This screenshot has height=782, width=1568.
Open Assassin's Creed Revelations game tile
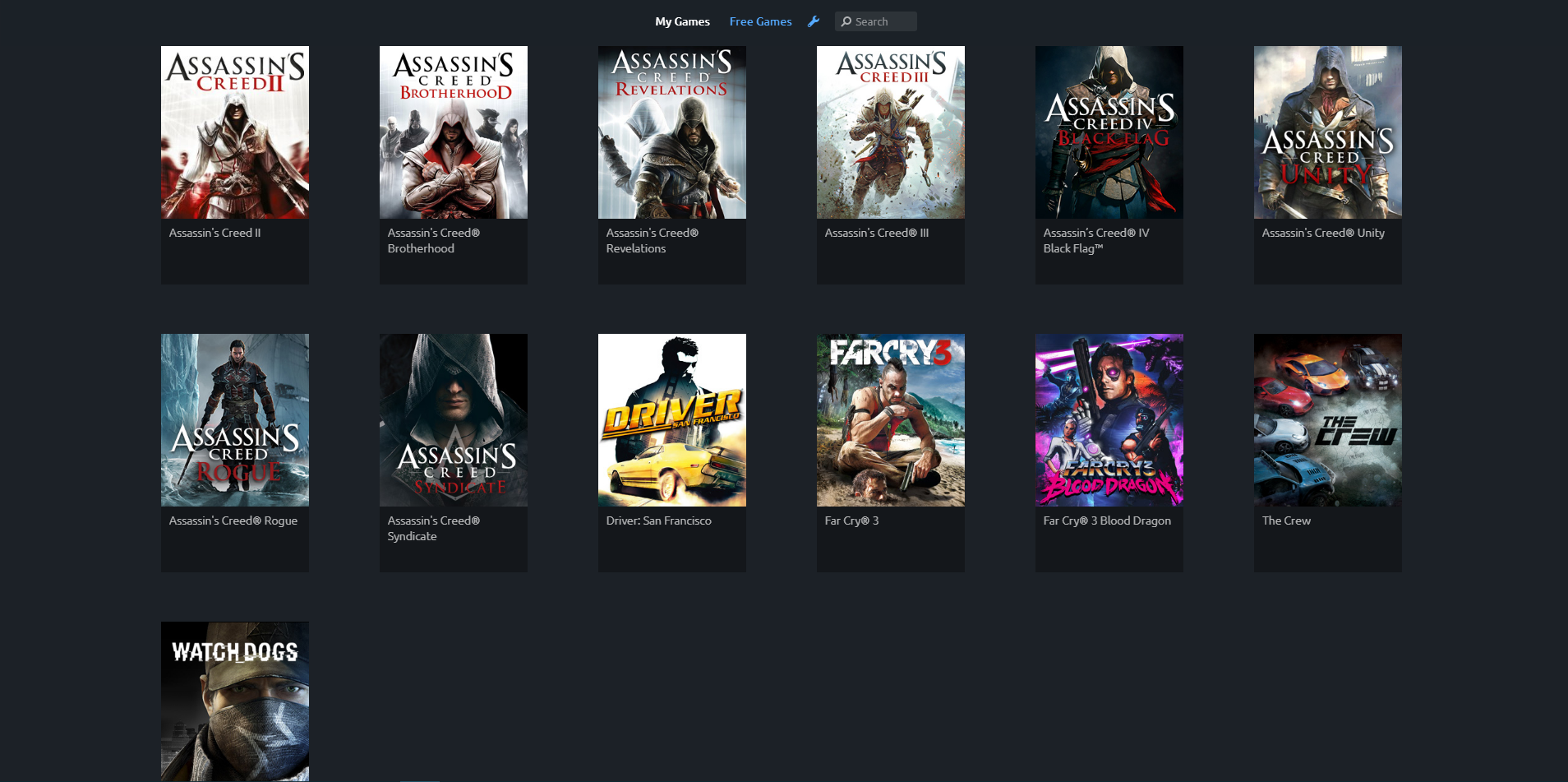[x=672, y=132]
